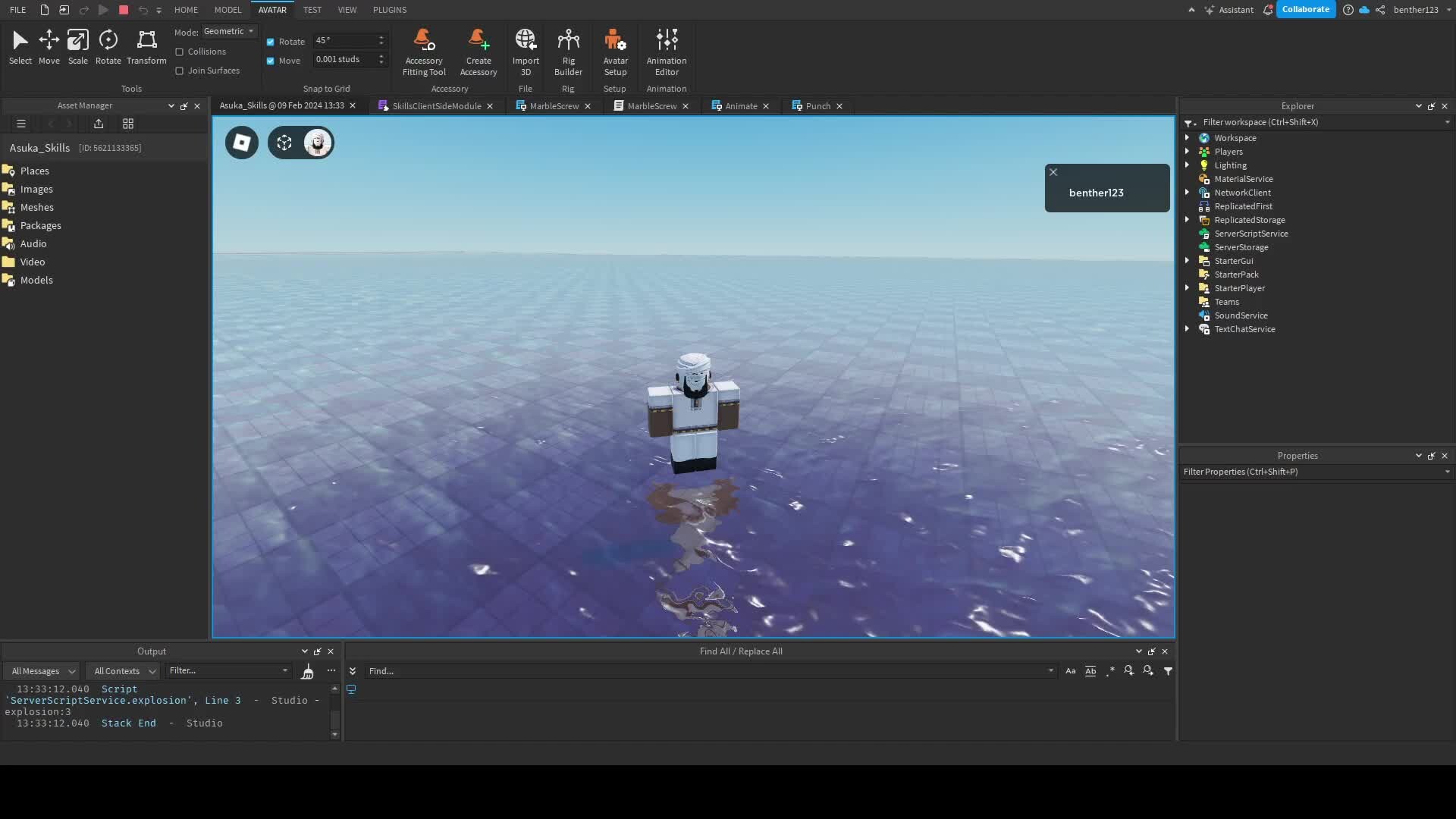The image size is (1456, 819).
Task: Select the Move tool
Action: tap(49, 45)
